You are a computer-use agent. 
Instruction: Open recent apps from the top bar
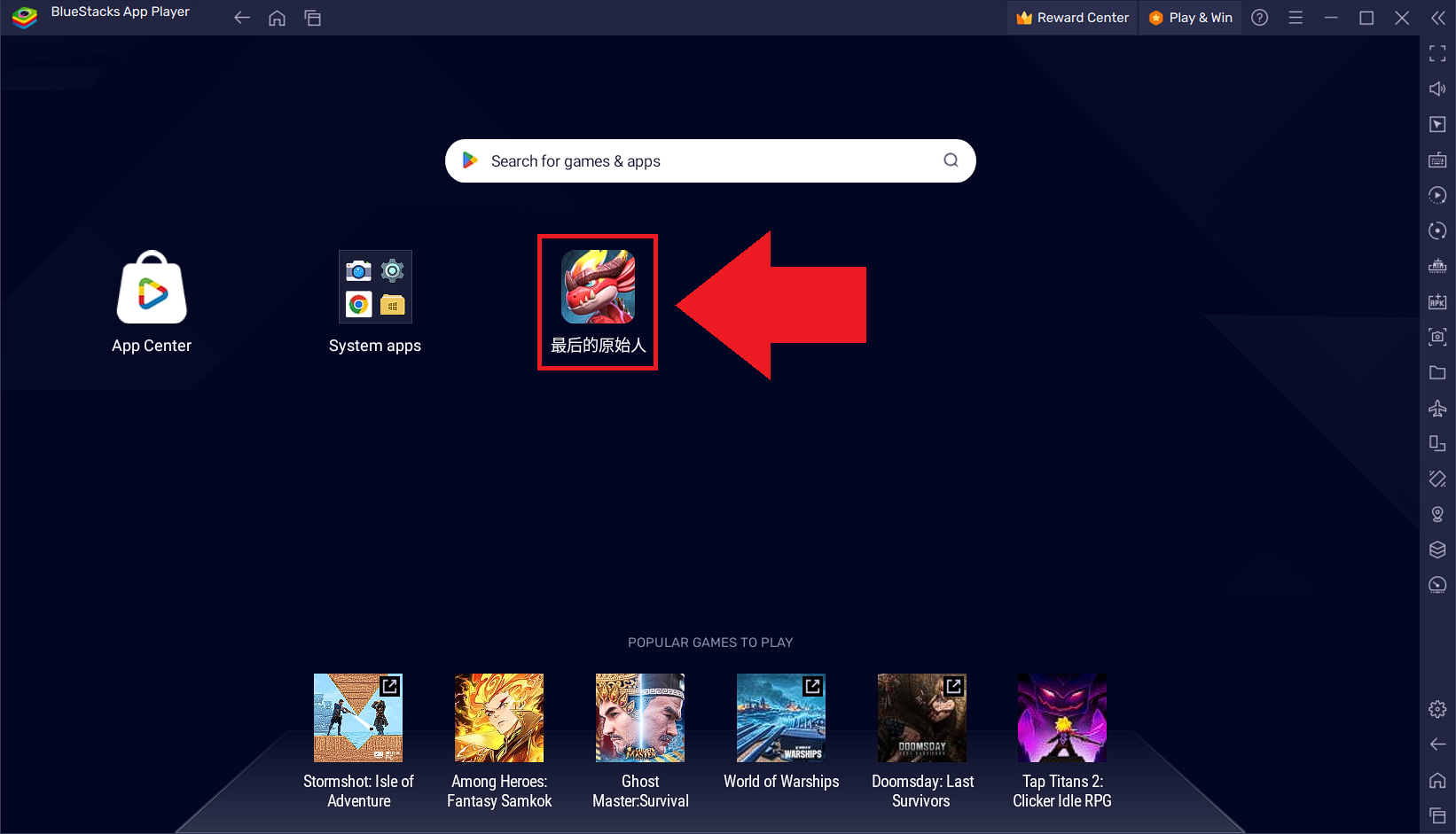click(313, 18)
